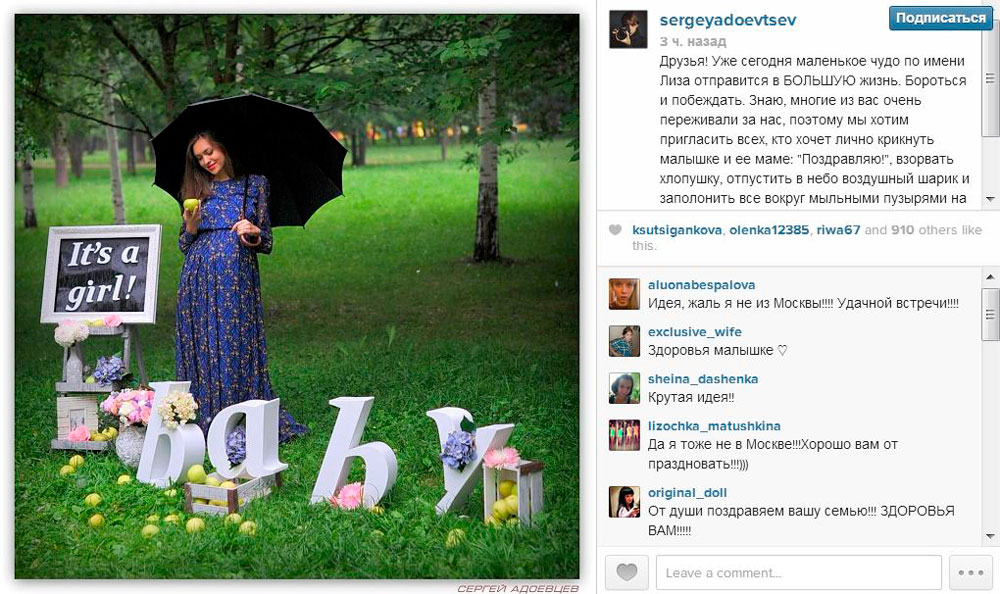The height and width of the screenshot is (594, 1000).
Task: Click the caption scroll down arrow
Action: click(990, 199)
